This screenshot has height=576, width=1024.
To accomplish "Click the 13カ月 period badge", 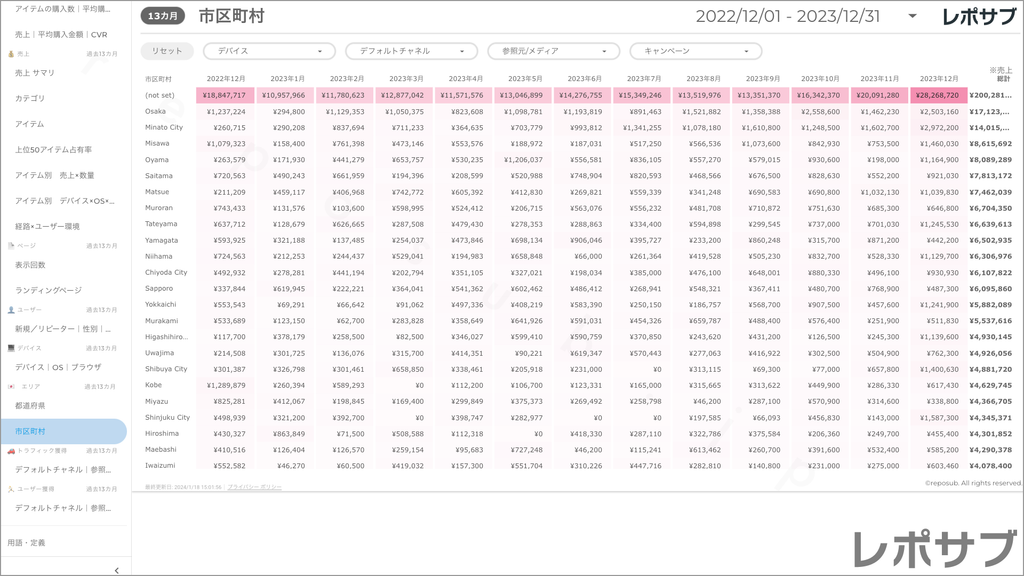I will [162, 16].
